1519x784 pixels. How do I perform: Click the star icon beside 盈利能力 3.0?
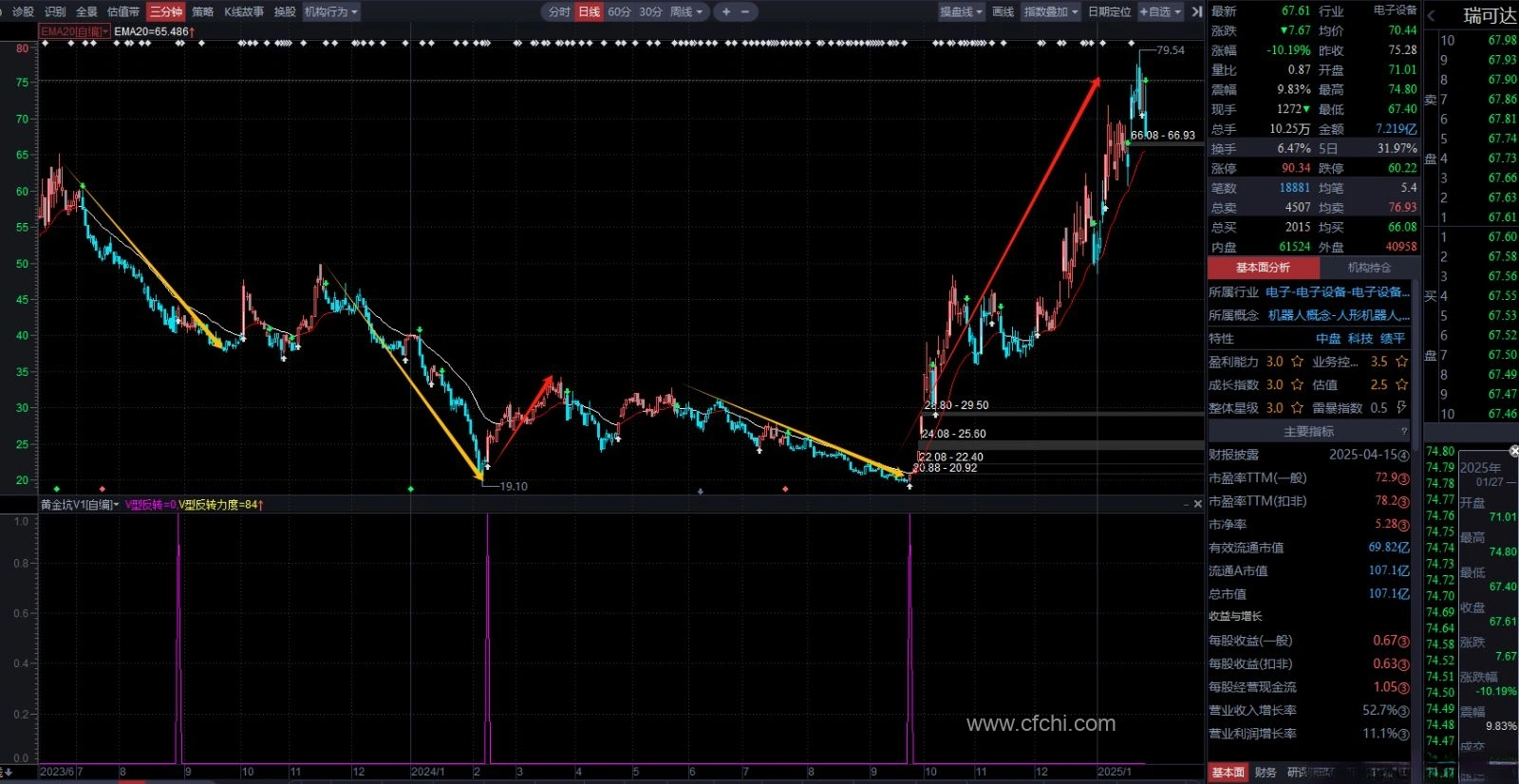tap(1297, 362)
